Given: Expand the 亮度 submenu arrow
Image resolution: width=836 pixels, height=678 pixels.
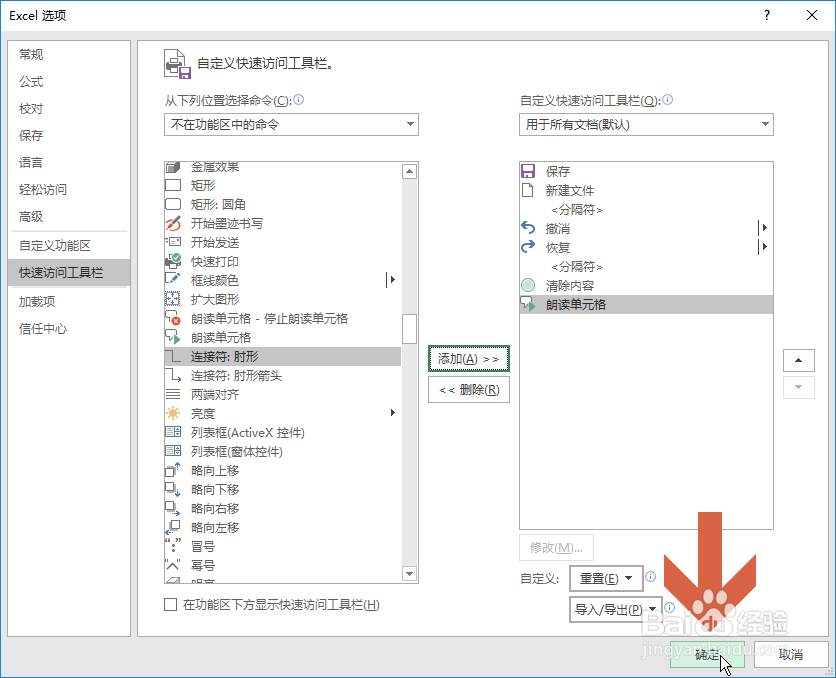Looking at the screenshot, I should 393,413.
